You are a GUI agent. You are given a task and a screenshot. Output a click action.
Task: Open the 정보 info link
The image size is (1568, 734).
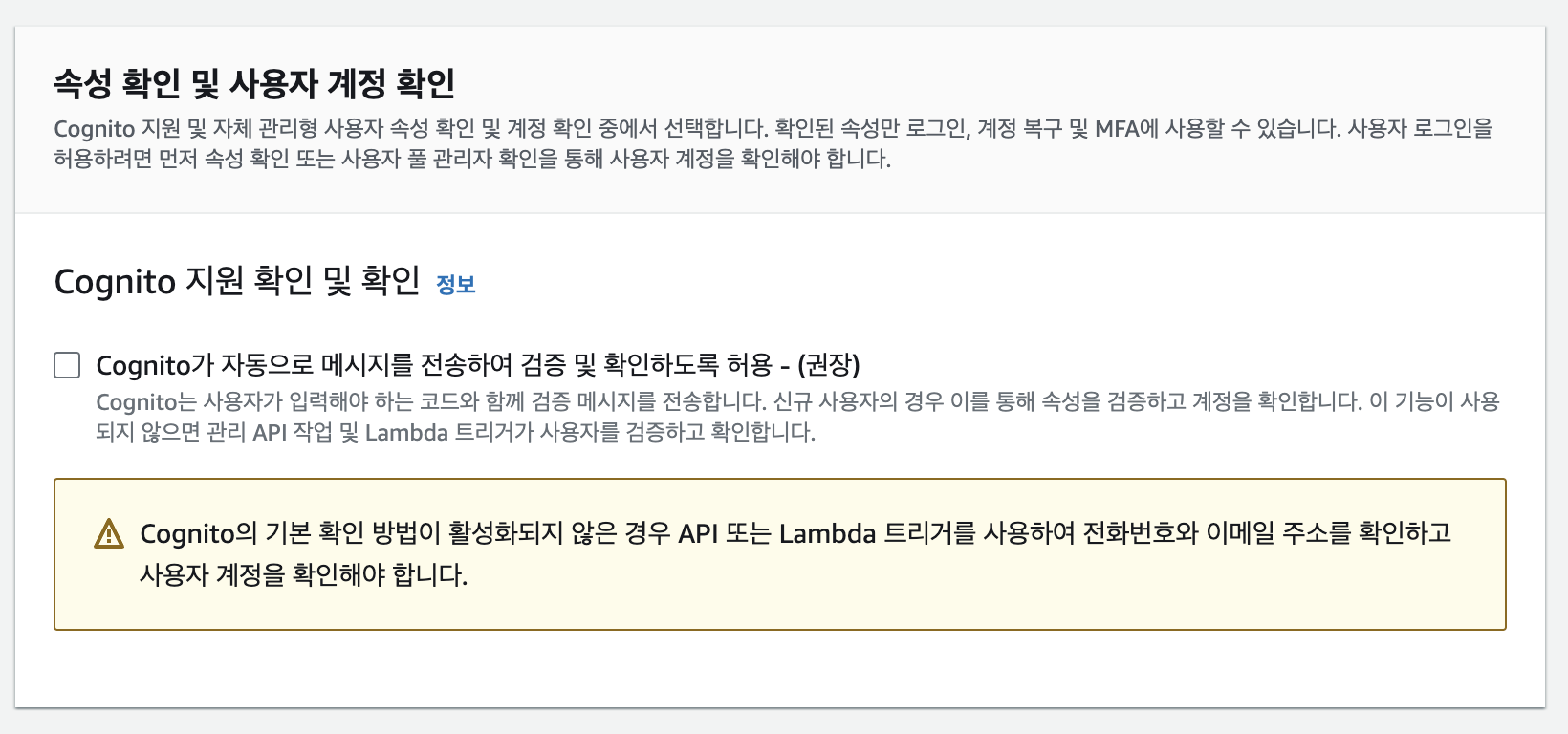click(456, 284)
